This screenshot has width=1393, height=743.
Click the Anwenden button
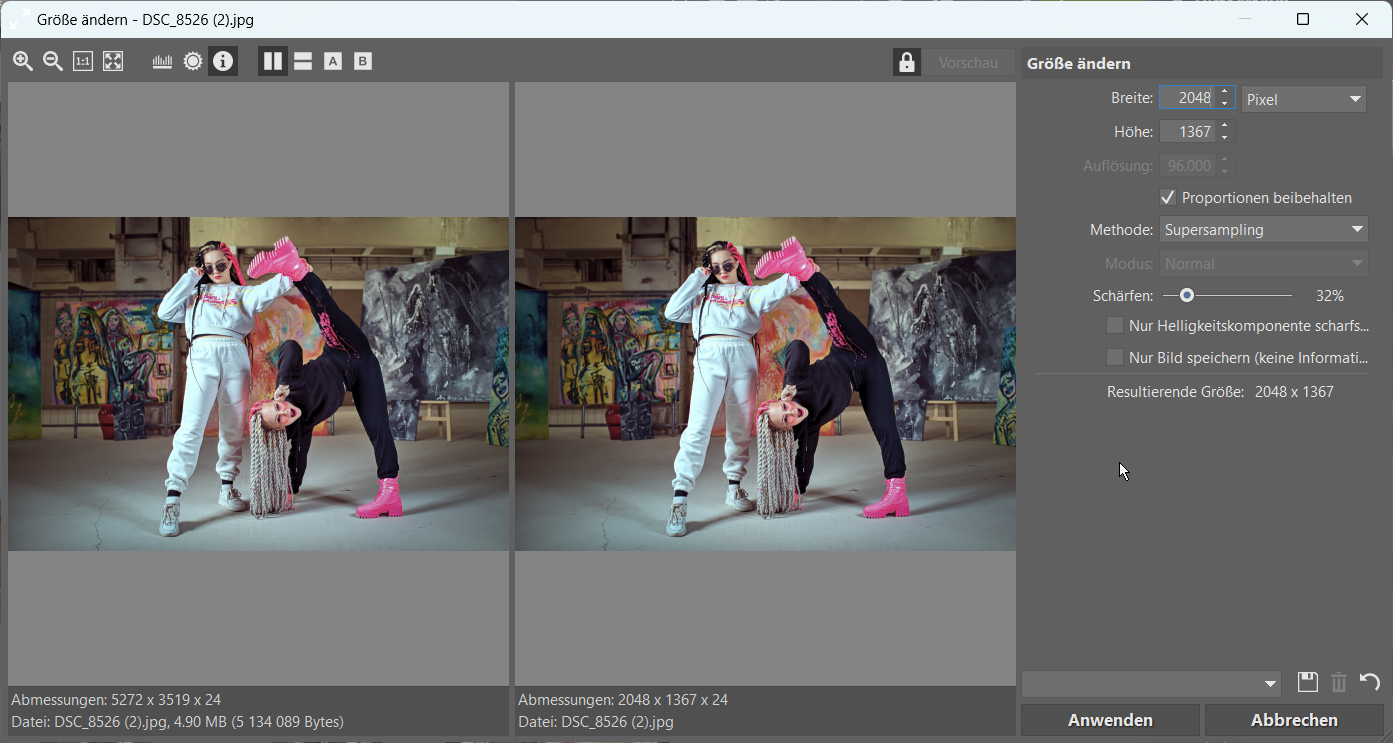tap(1110, 720)
